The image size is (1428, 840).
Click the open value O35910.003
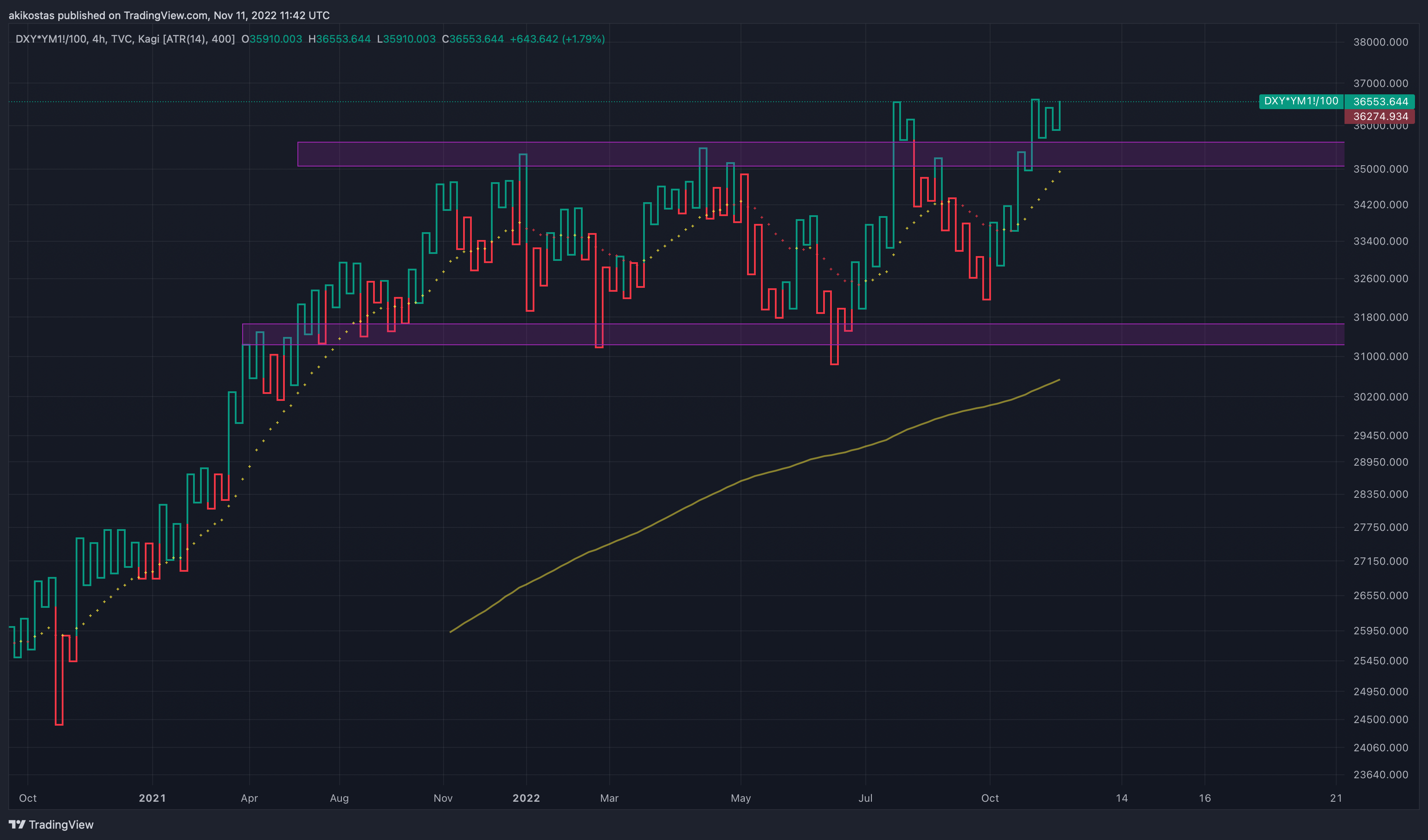point(271,39)
